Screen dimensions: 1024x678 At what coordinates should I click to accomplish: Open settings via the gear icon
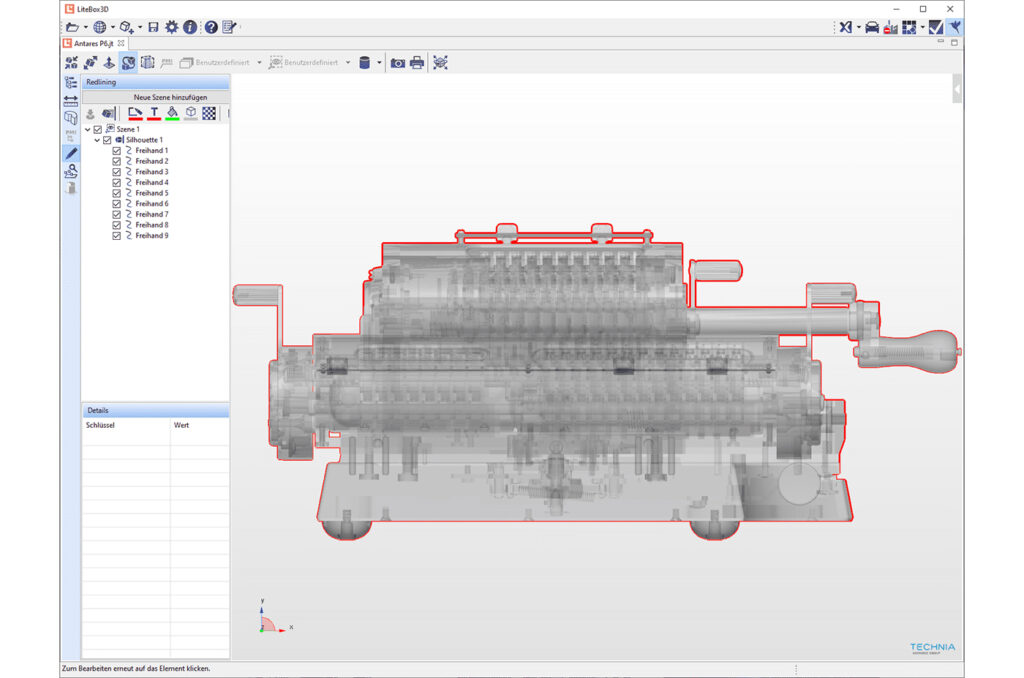(172, 27)
